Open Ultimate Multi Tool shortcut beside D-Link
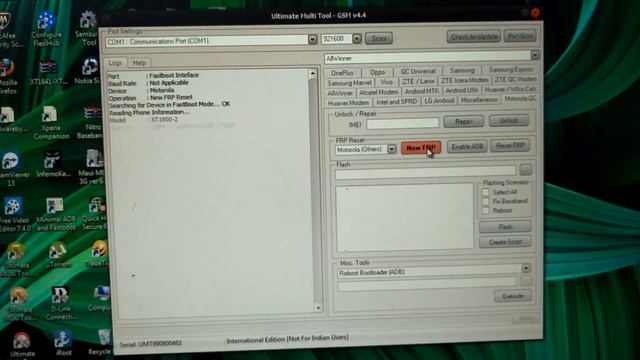This screenshot has width=640, height=360. pos(19,304)
